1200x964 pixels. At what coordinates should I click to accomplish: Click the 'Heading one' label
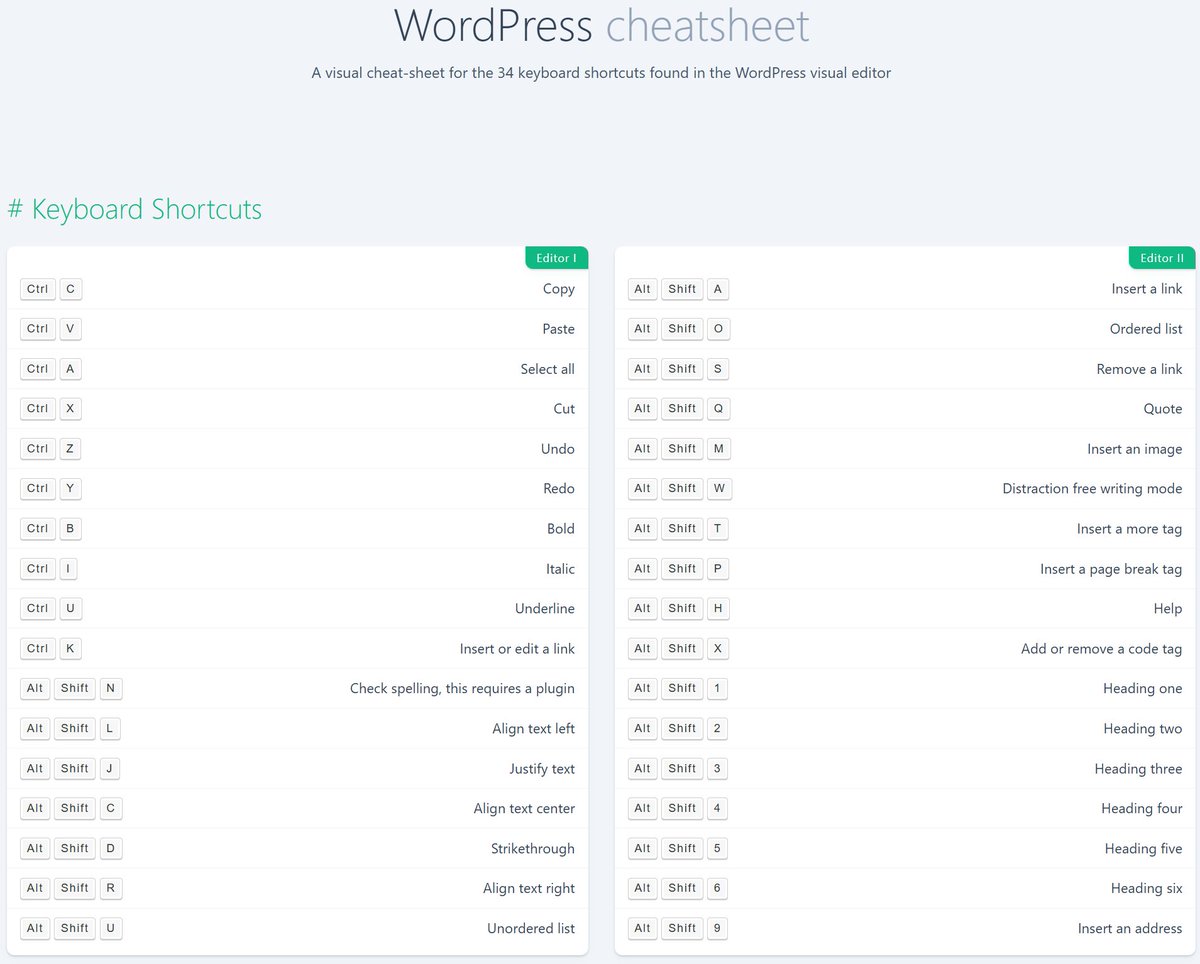point(1143,689)
